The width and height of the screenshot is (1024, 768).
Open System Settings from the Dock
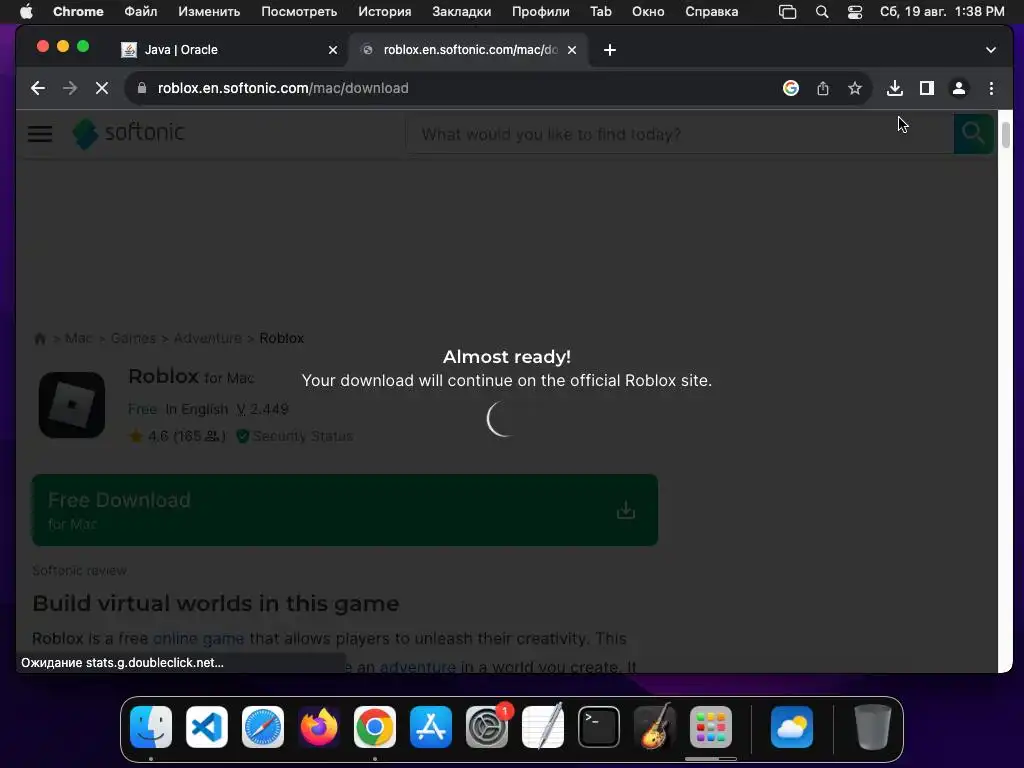487,727
